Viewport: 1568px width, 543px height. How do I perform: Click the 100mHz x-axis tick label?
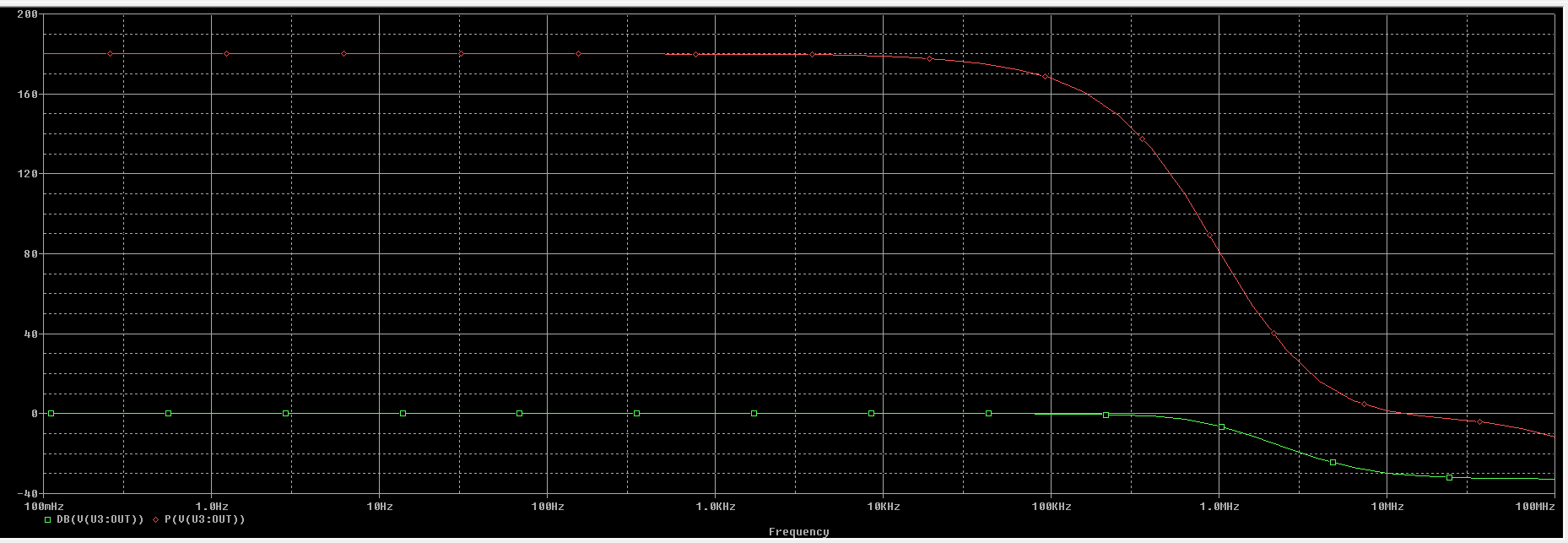pos(44,507)
